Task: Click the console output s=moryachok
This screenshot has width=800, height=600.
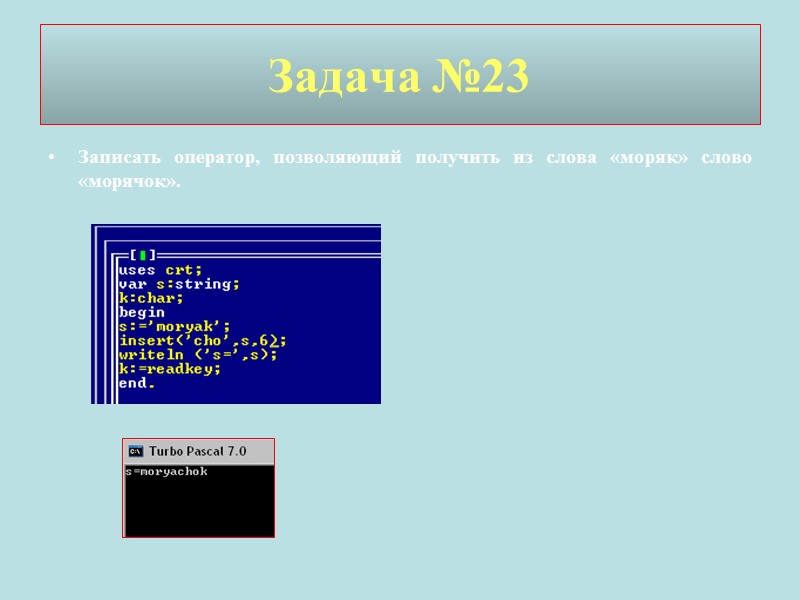Action: click(x=166, y=471)
